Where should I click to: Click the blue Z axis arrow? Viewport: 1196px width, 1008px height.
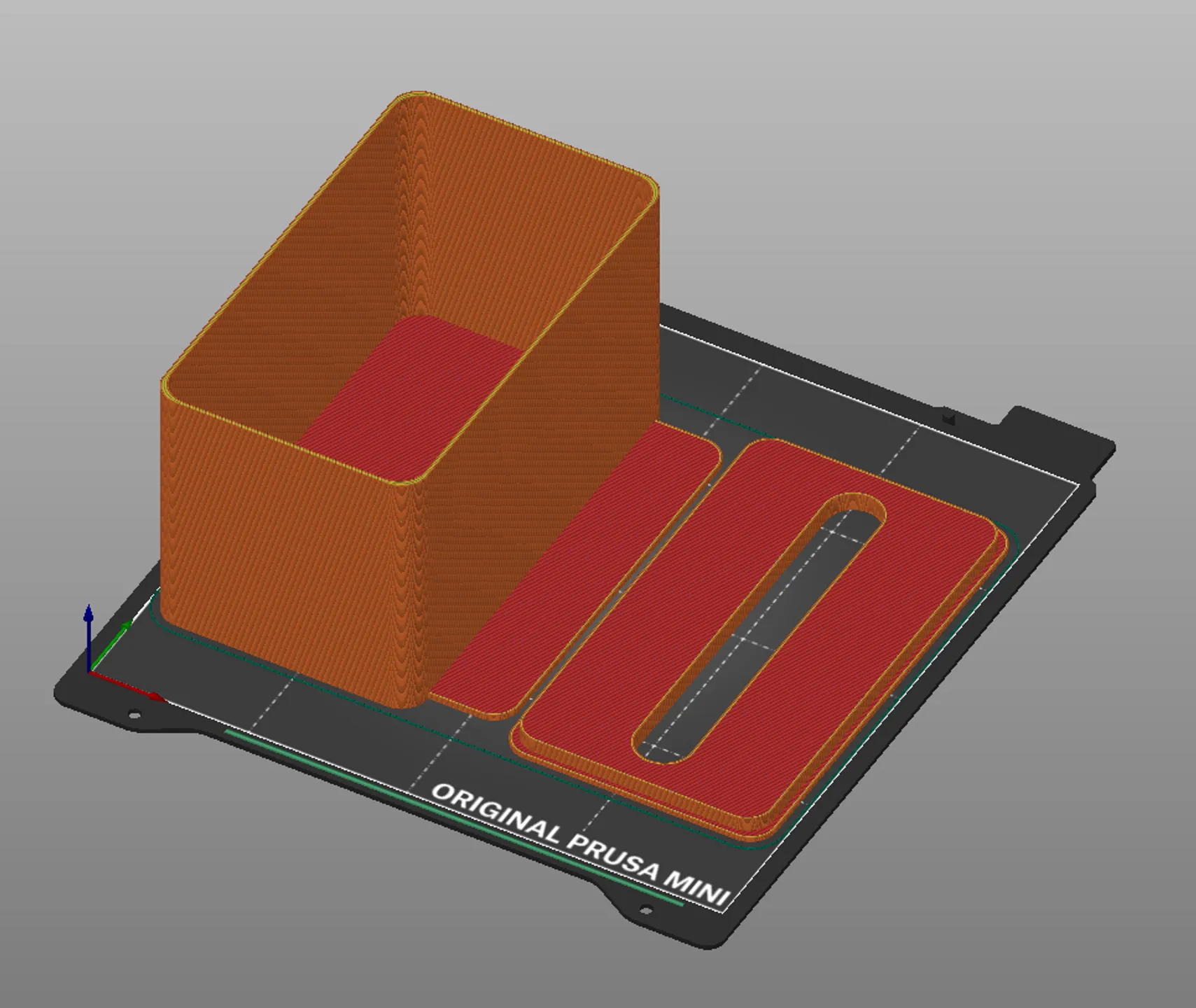click(88, 637)
